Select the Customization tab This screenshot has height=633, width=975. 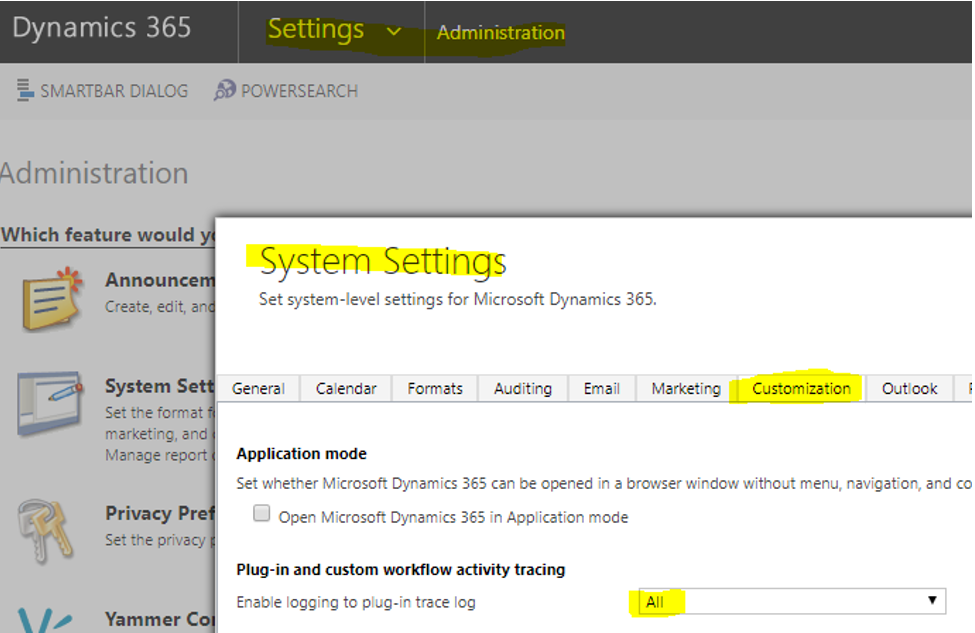pyautogui.click(x=802, y=389)
